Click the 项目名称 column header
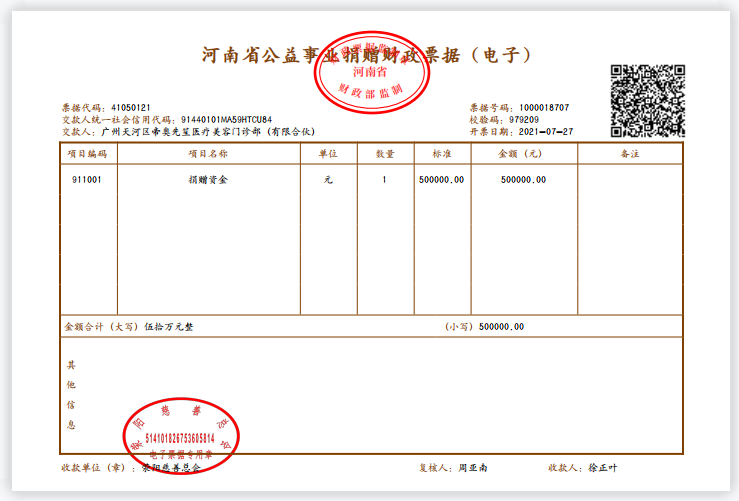 pyautogui.click(x=208, y=154)
